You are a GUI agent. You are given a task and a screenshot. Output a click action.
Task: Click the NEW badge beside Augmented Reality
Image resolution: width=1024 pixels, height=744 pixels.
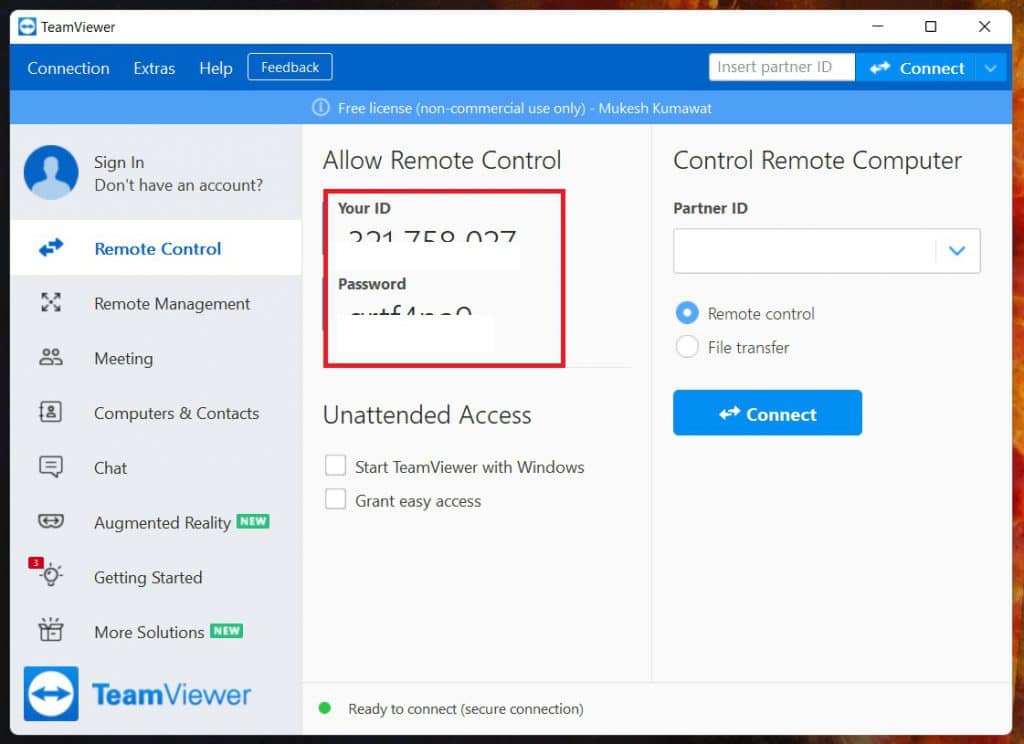click(253, 521)
